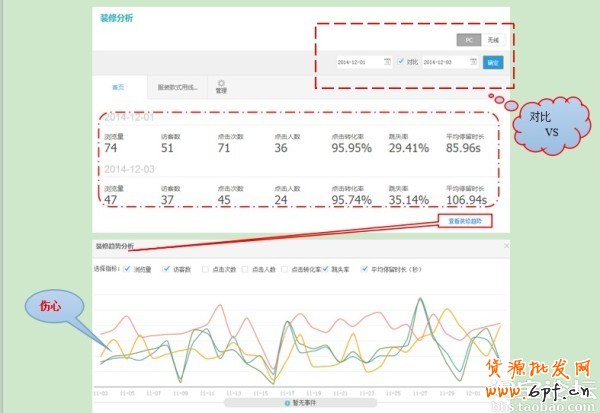Click the 暂无事件 info icon
Screen dimensions: 600x413
coord(288,403)
